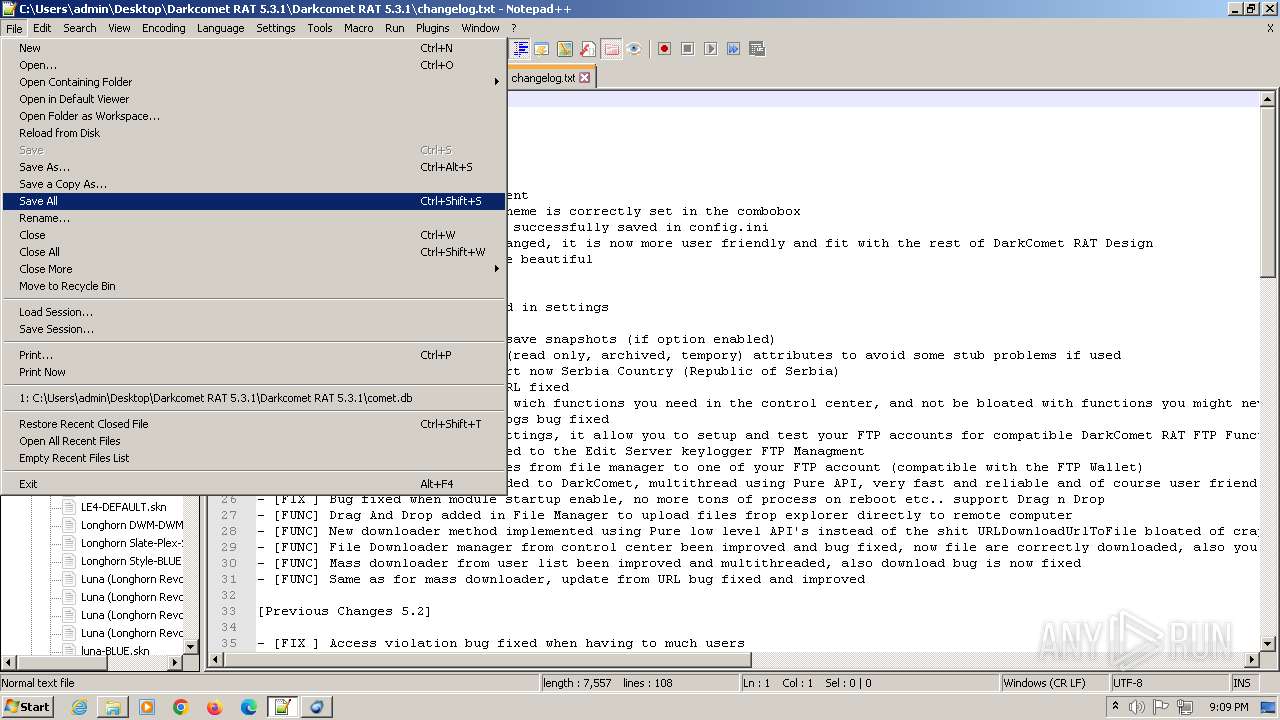The height and width of the screenshot is (720, 1280).
Task: Choose Close All menu entry
Action: tap(254, 252)
